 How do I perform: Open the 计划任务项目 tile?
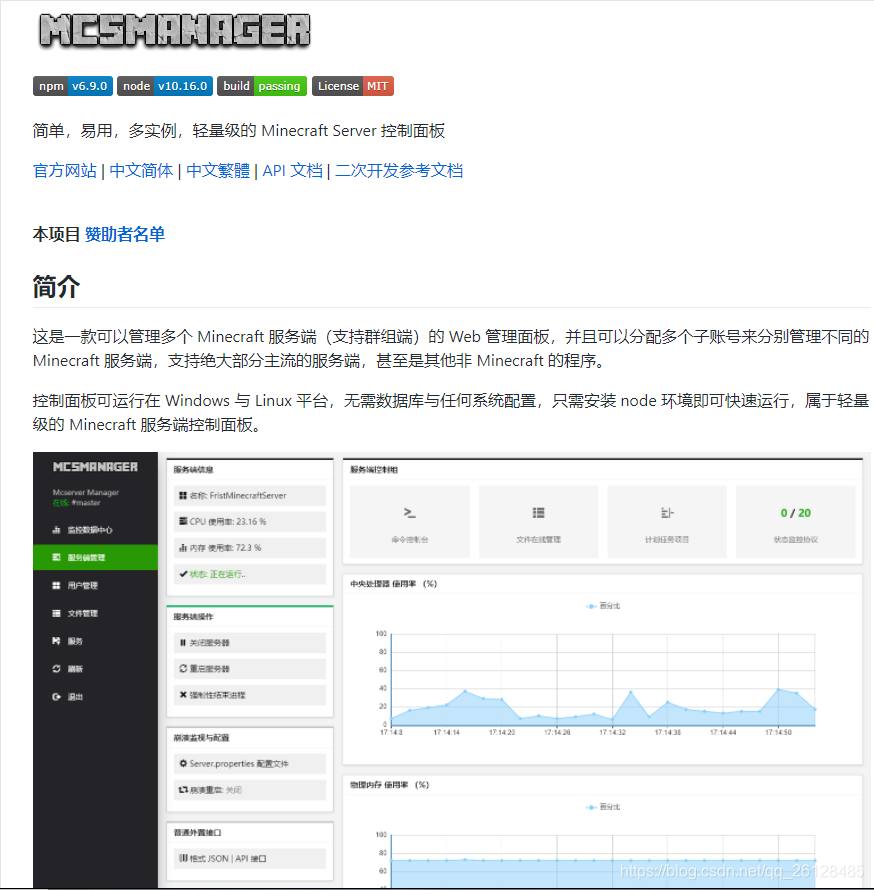point(667,522)
